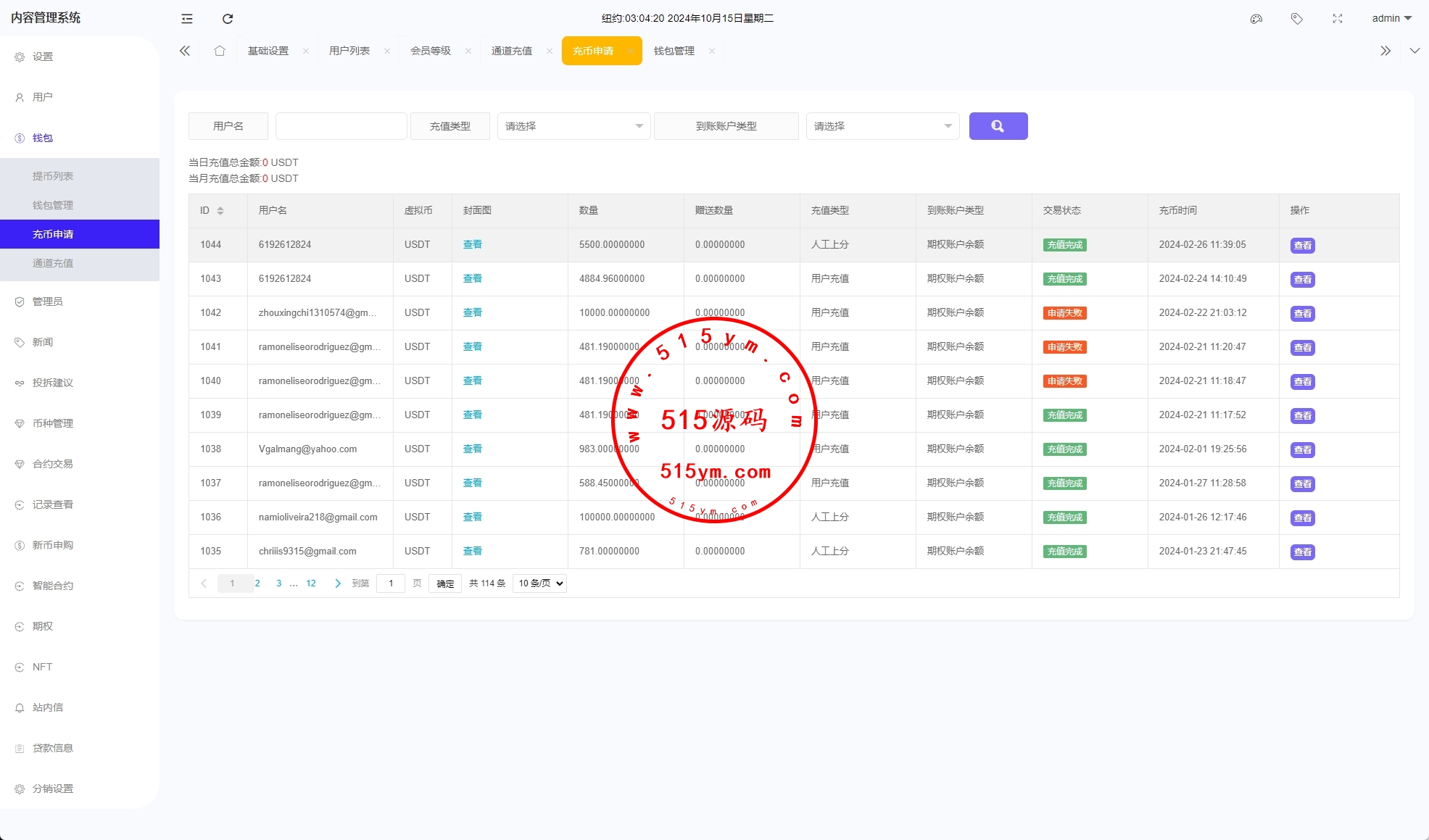Viewport: 1429px width, 840px height.
Task: Click the 用户名 search input field
Action: (x=341, y=126)
